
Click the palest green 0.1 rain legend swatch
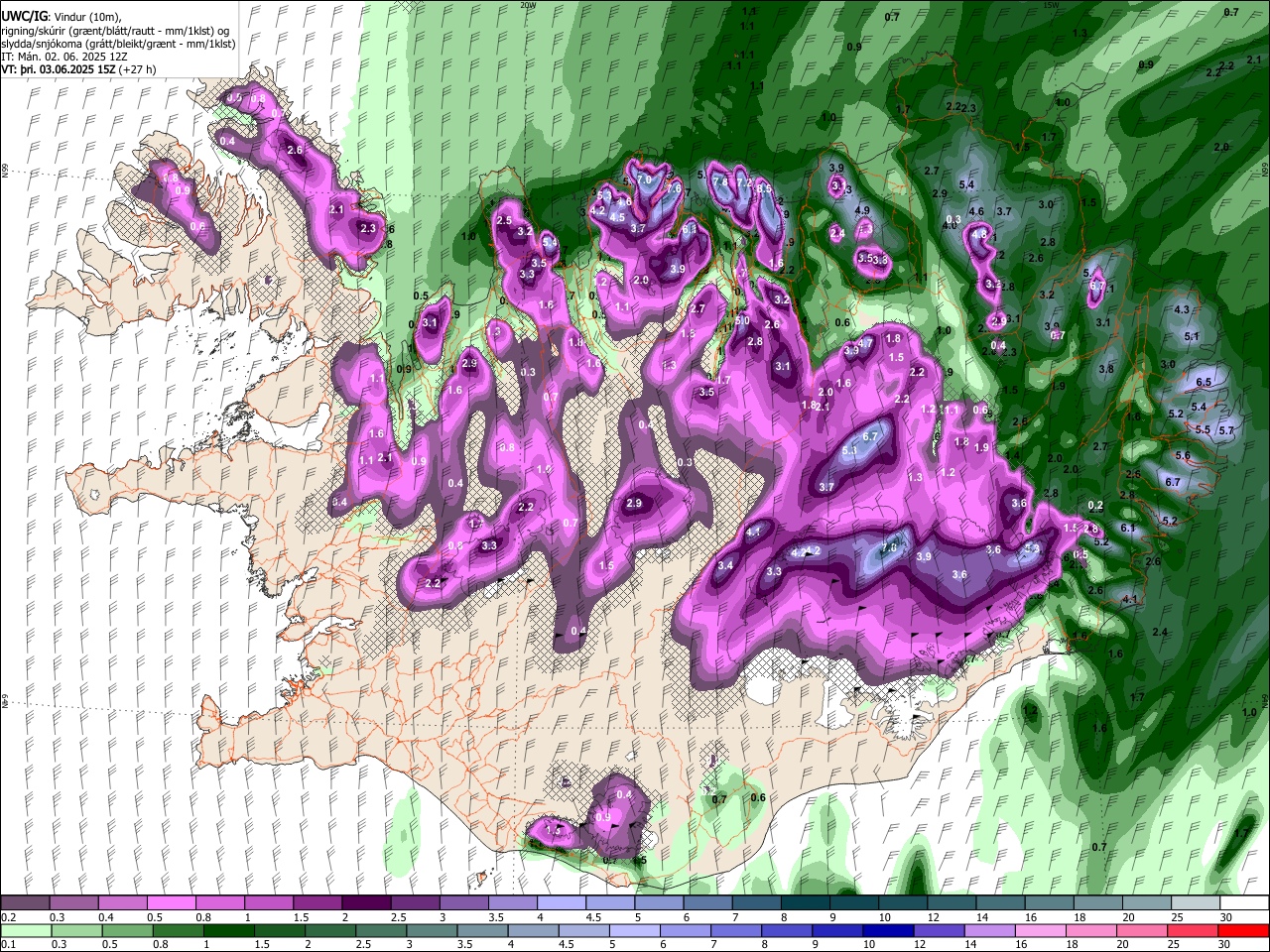[26, 931]
